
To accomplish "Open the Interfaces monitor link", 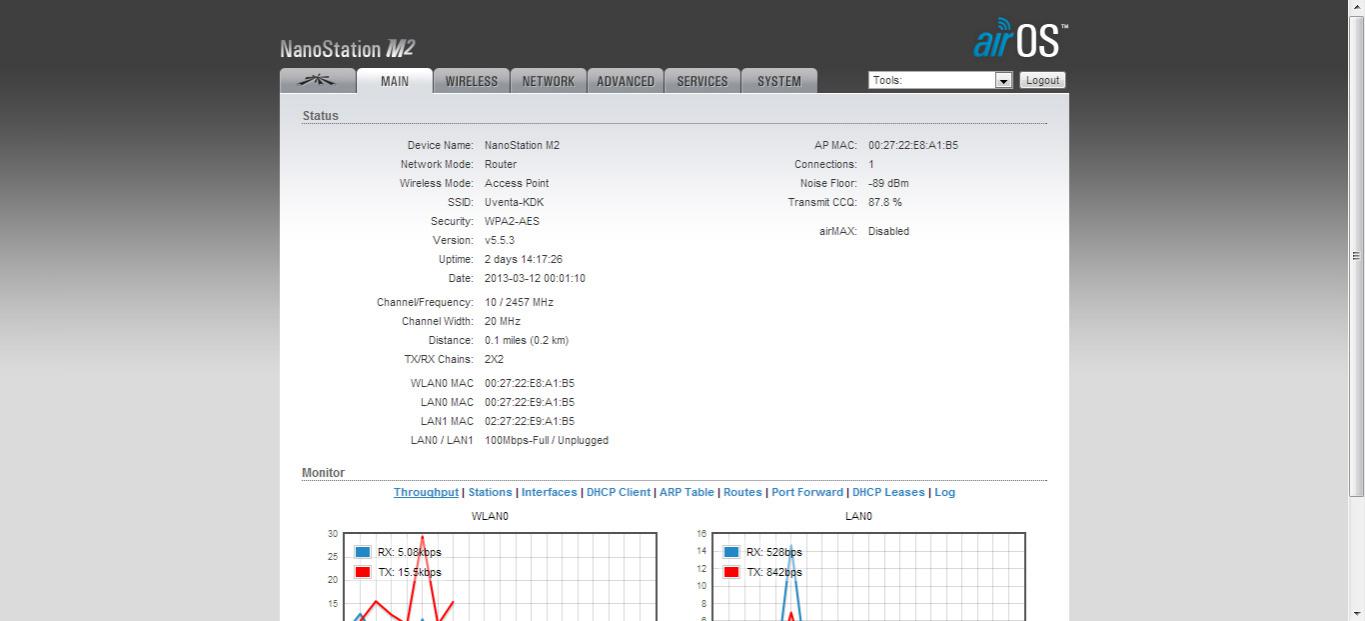I will [549, 492].
